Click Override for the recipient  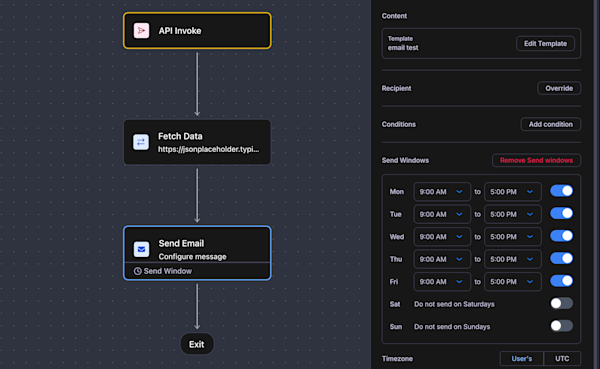559,88
